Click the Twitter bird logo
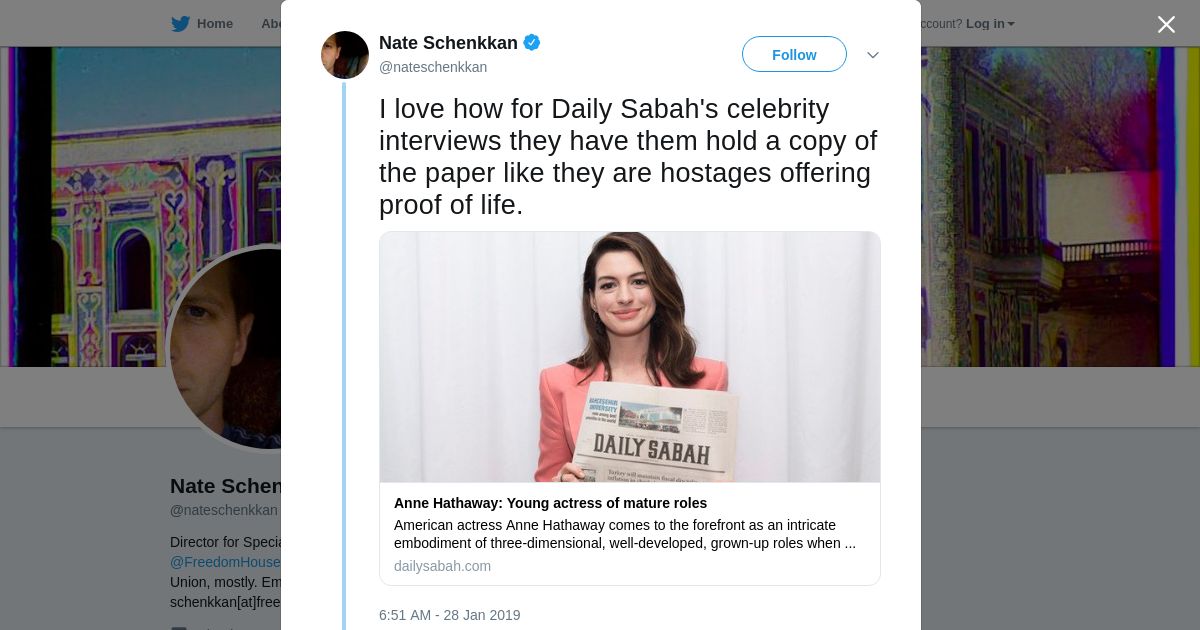 click(180, 24)
